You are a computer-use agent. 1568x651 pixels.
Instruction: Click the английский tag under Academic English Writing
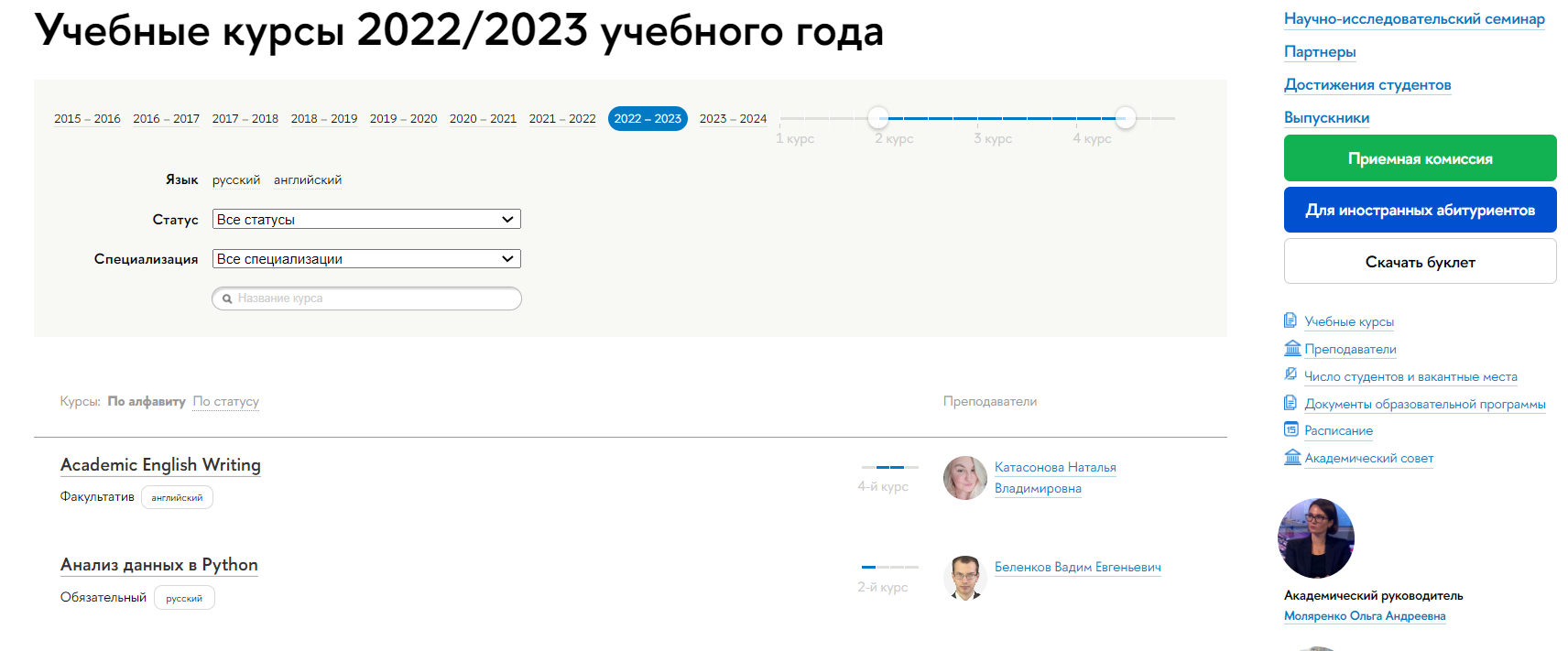tap(177, 497)
